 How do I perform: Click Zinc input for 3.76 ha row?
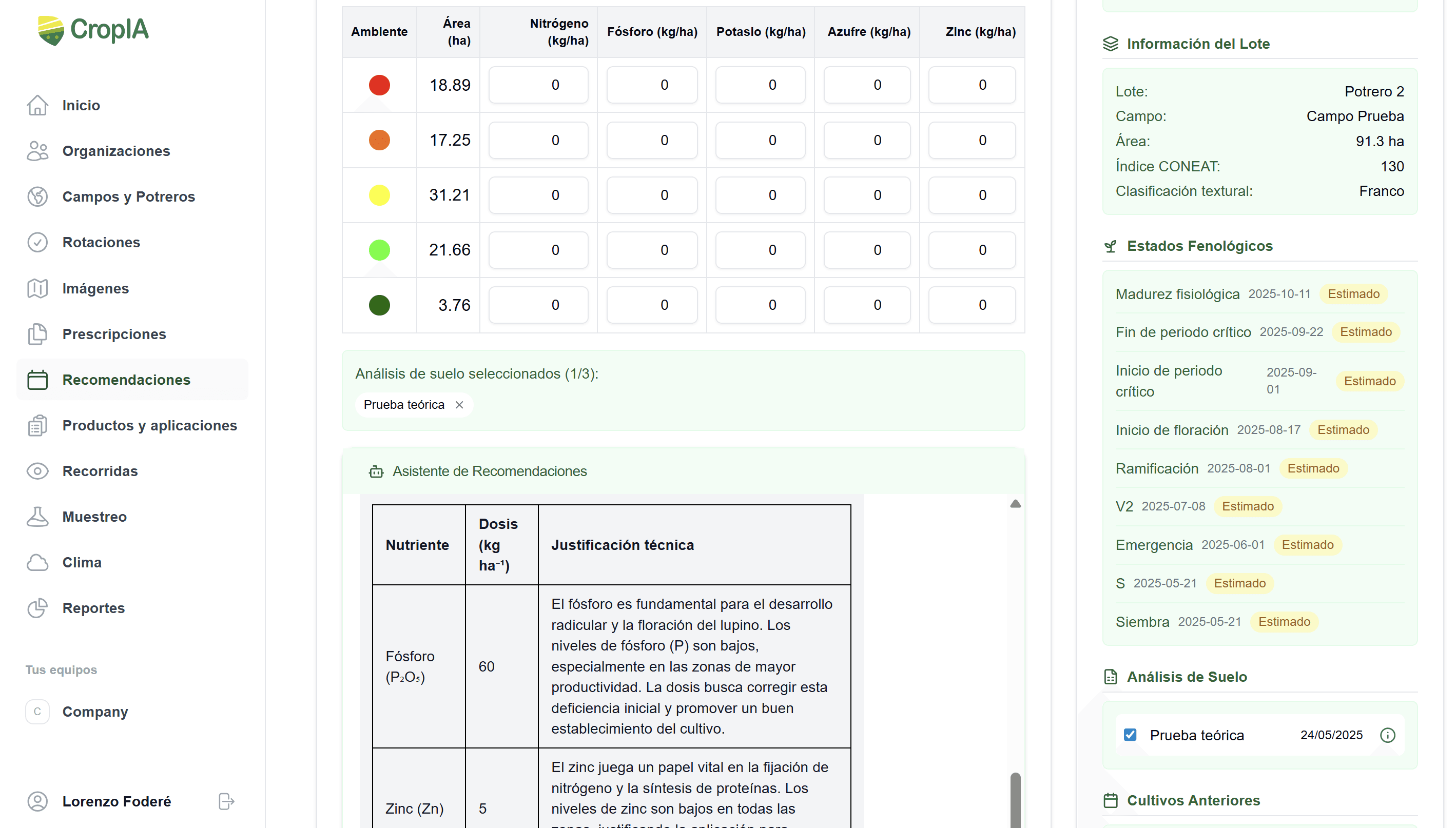pos(972,305)
